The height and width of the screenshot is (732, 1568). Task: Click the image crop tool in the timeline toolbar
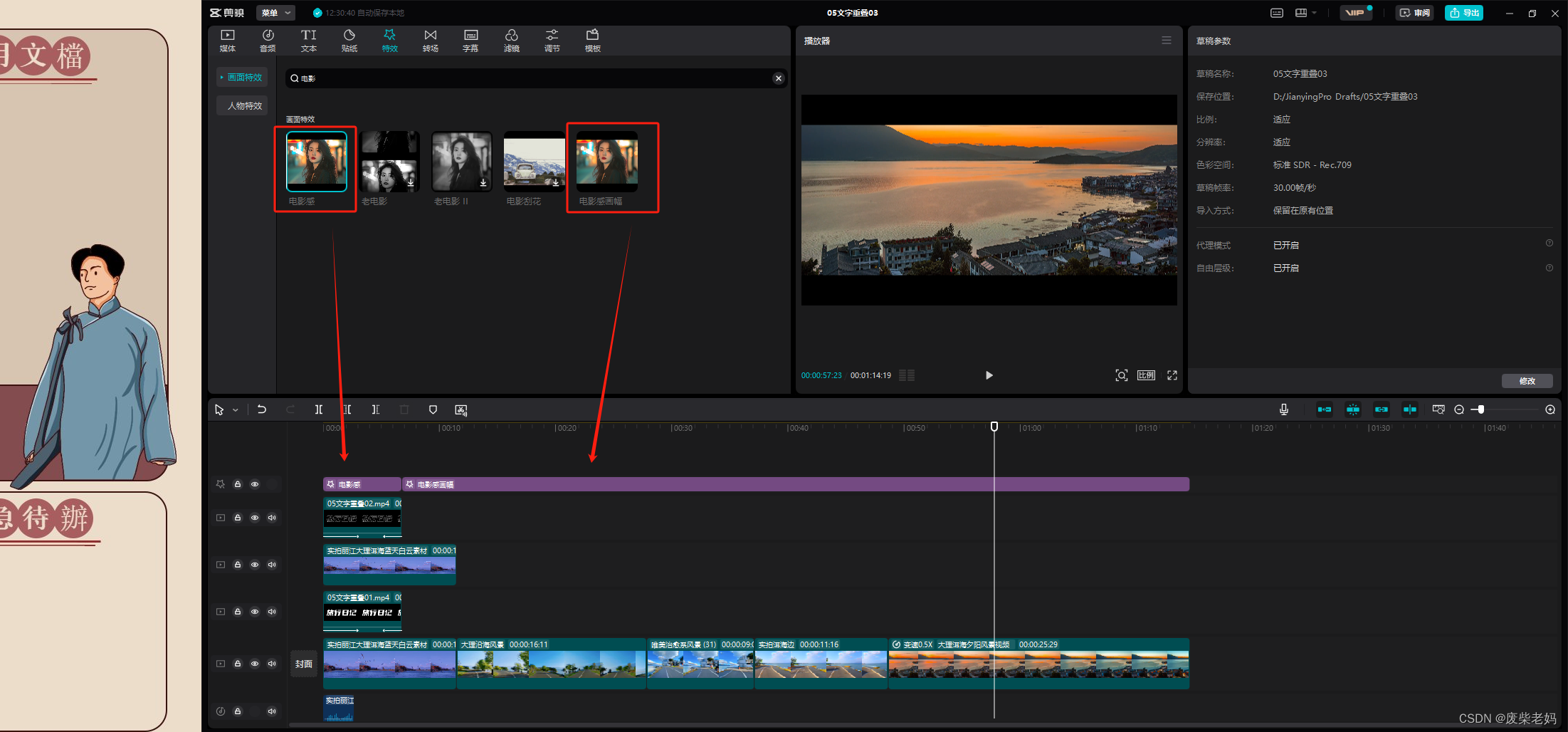coord(461,409)
